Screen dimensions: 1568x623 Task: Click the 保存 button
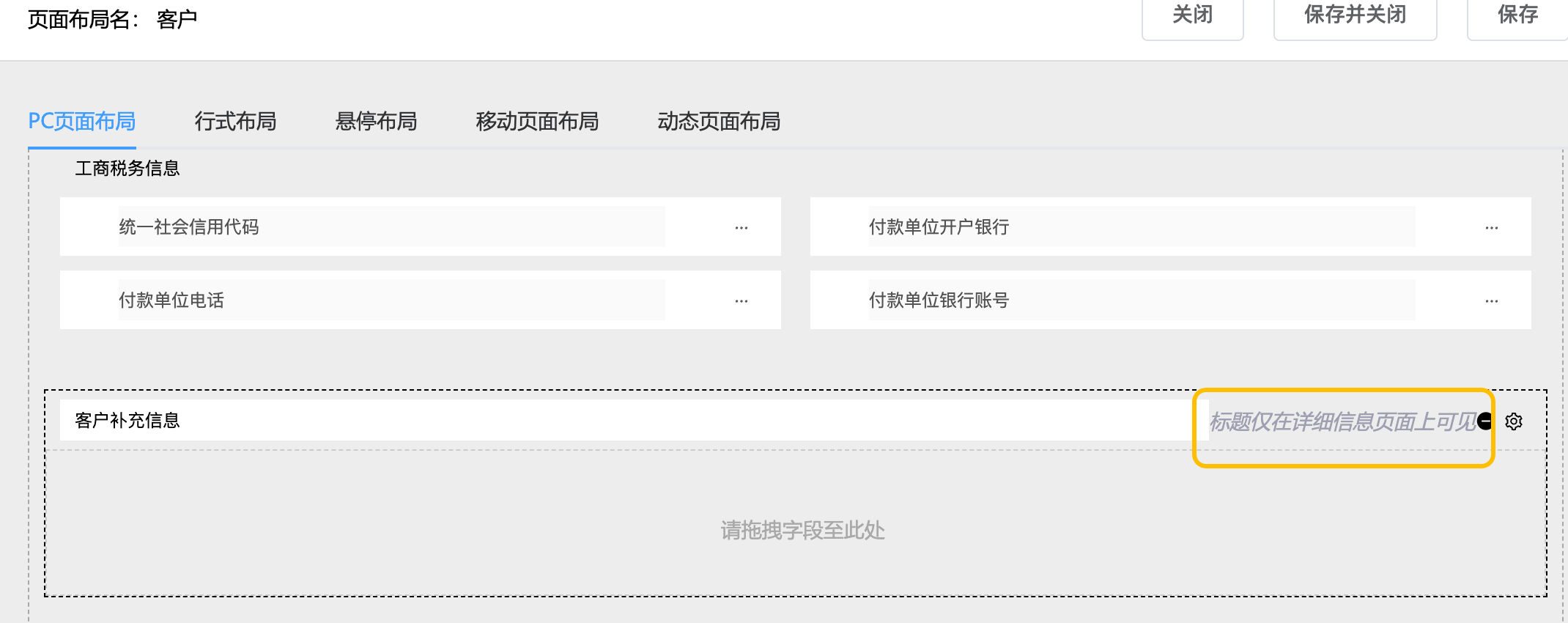[x=1517, y=15]
